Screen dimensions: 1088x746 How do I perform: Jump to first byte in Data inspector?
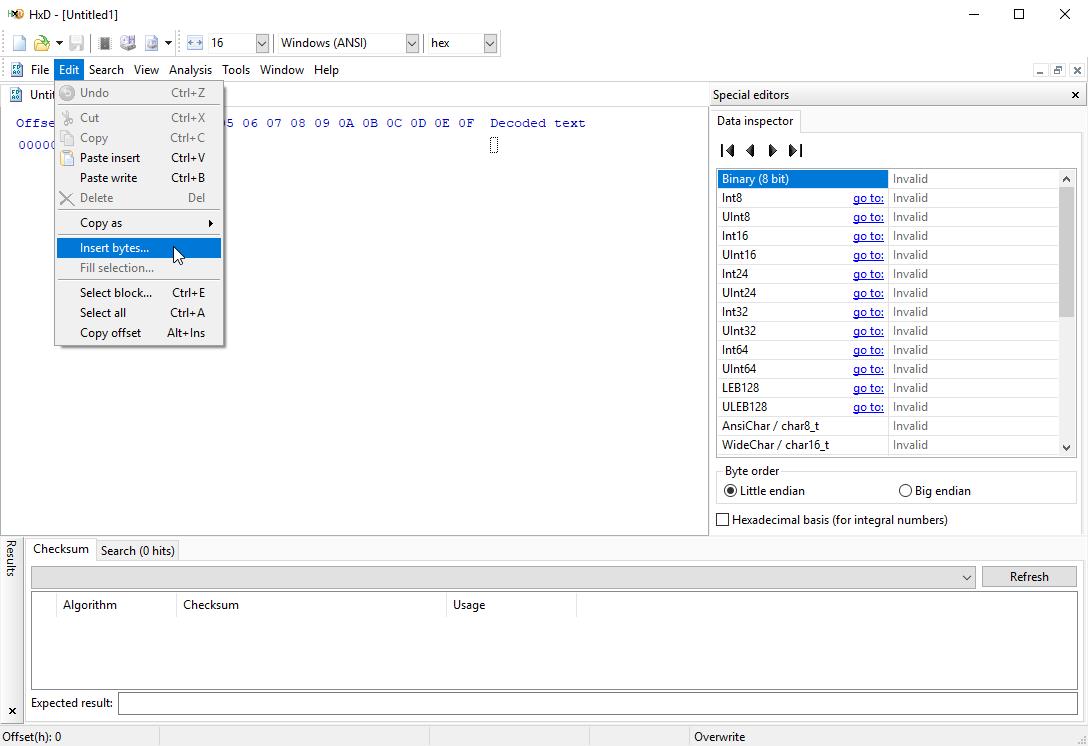click(728, 151)
